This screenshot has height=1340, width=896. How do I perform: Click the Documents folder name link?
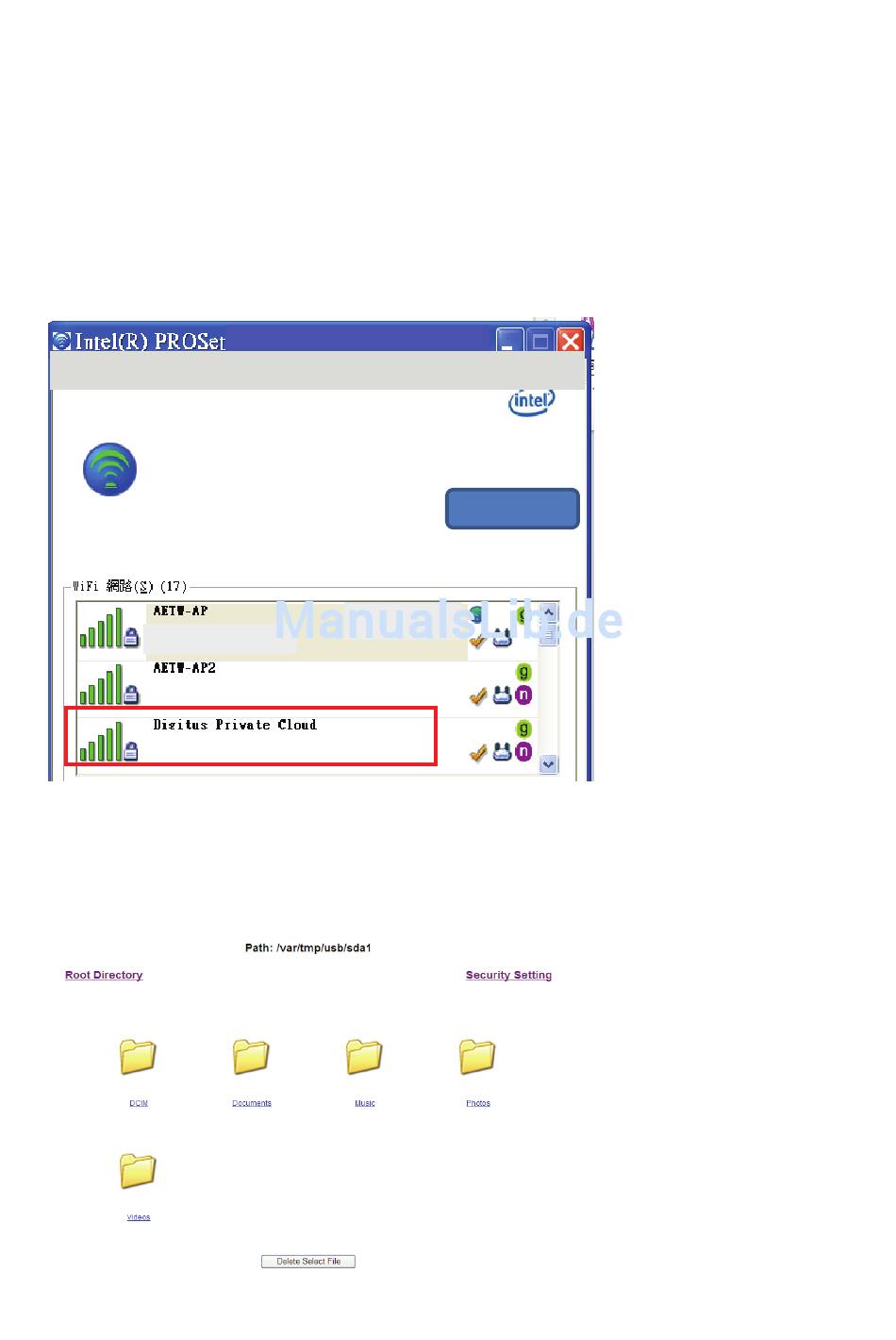point(252,1103)
